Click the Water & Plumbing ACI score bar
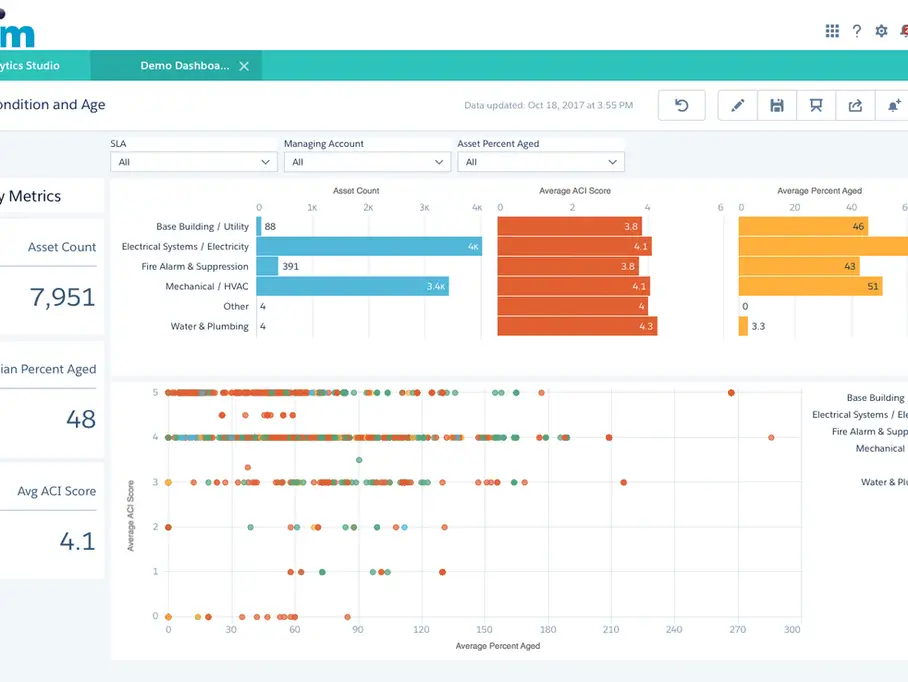The width and height of the screenshot is (908, 682). pos(576,327)
